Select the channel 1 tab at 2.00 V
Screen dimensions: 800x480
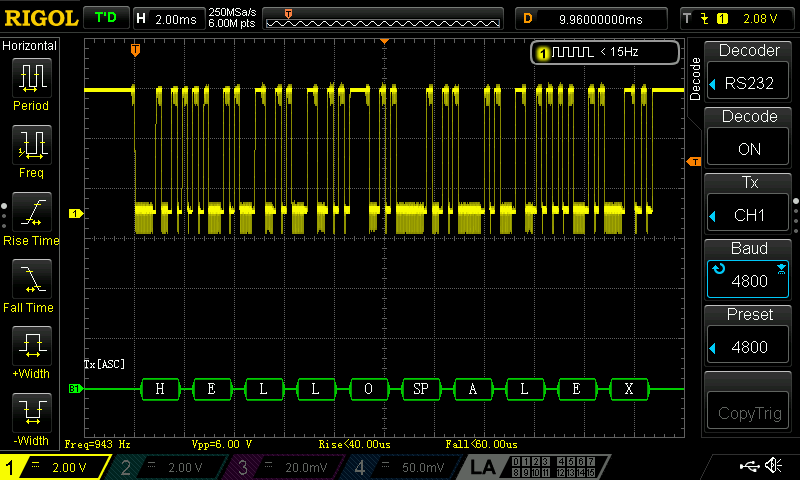tap(54, 467)
